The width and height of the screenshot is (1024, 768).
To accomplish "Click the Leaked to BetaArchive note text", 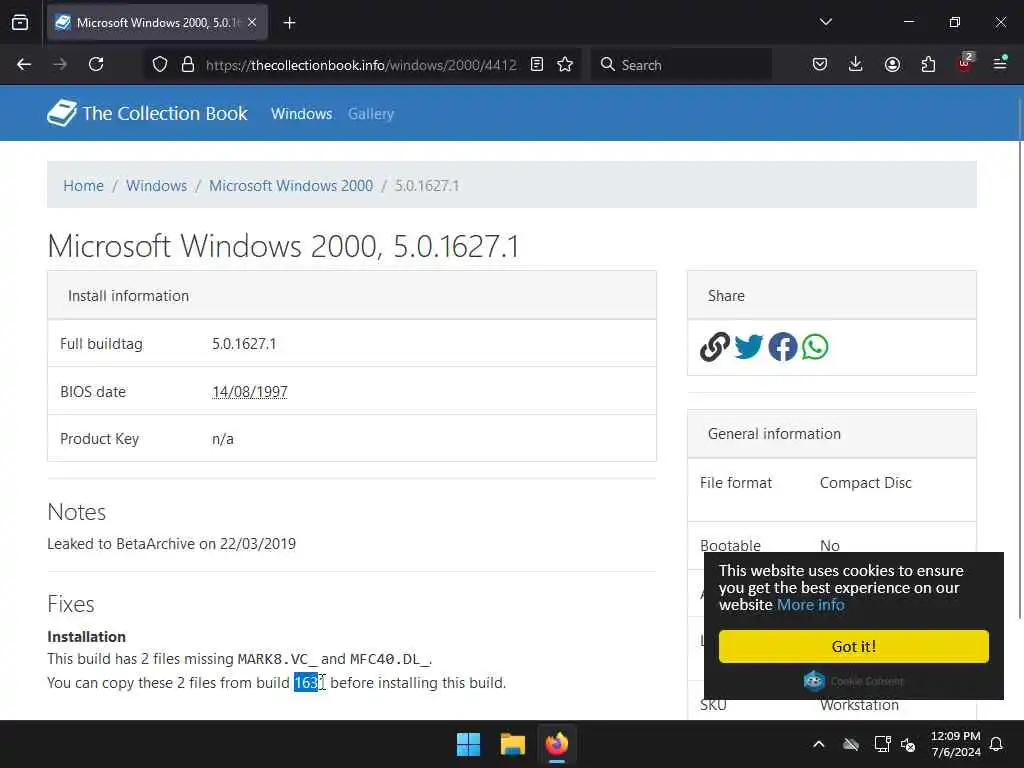I will (x=171, y=543).
